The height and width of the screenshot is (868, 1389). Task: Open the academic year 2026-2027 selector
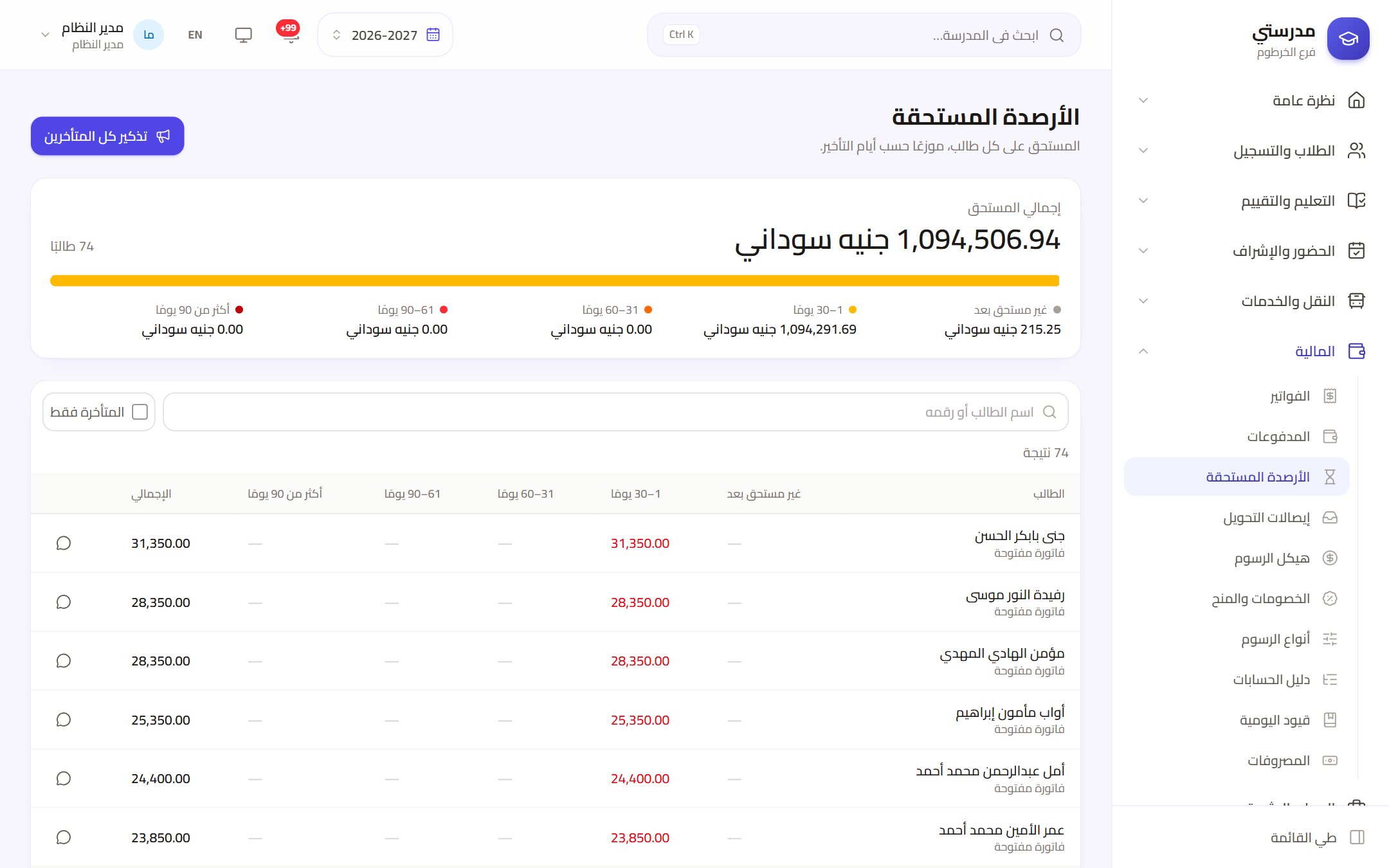coord(385,35)
